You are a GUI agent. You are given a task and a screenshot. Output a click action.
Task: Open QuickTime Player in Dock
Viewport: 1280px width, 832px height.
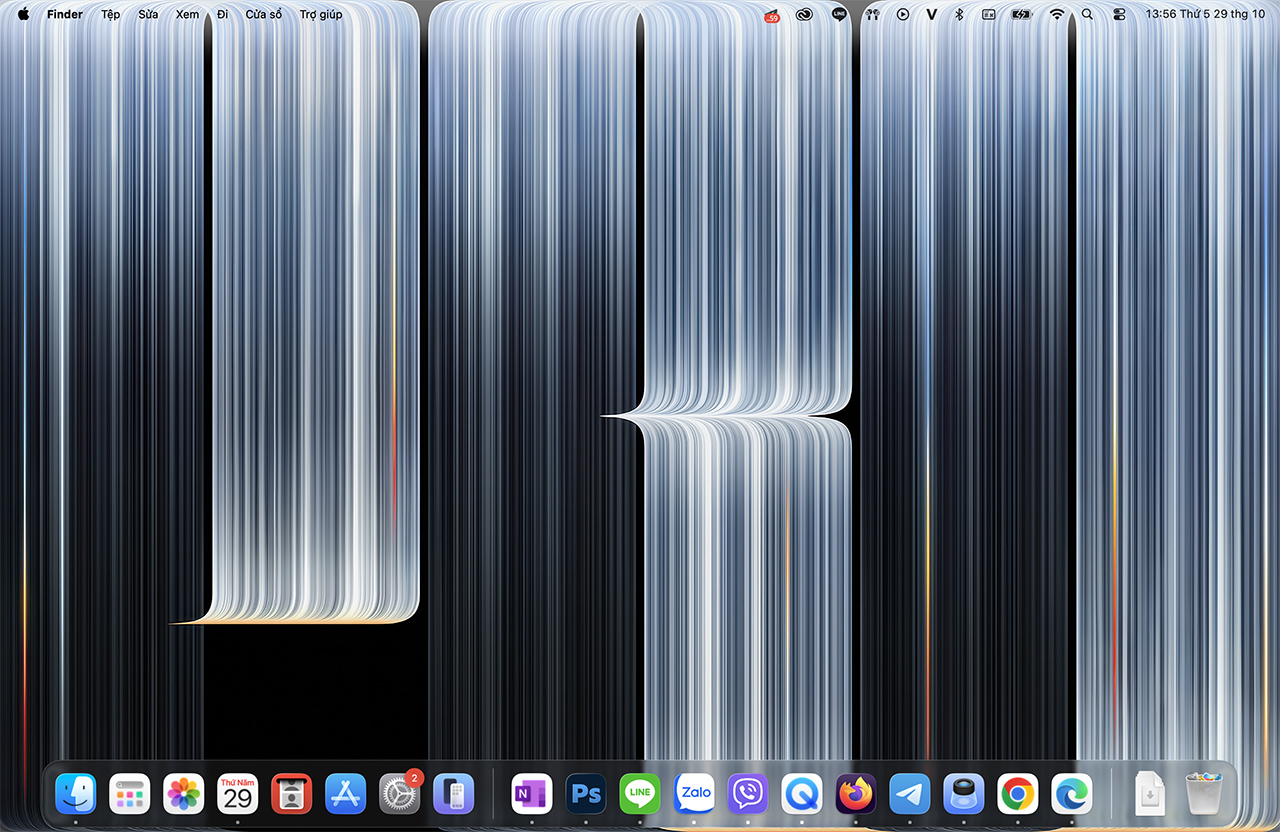802,794
